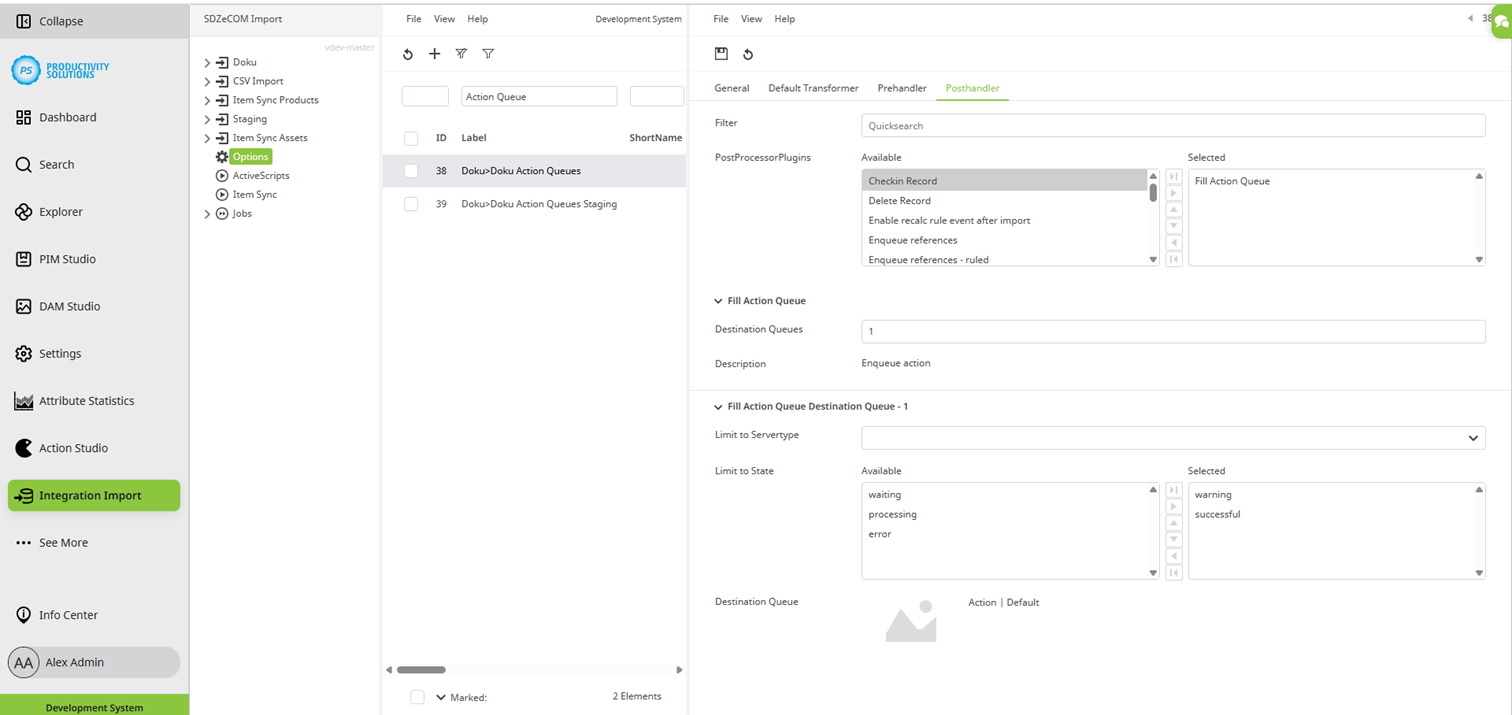Click the Action | Default destination queue link

(1004, 603)
